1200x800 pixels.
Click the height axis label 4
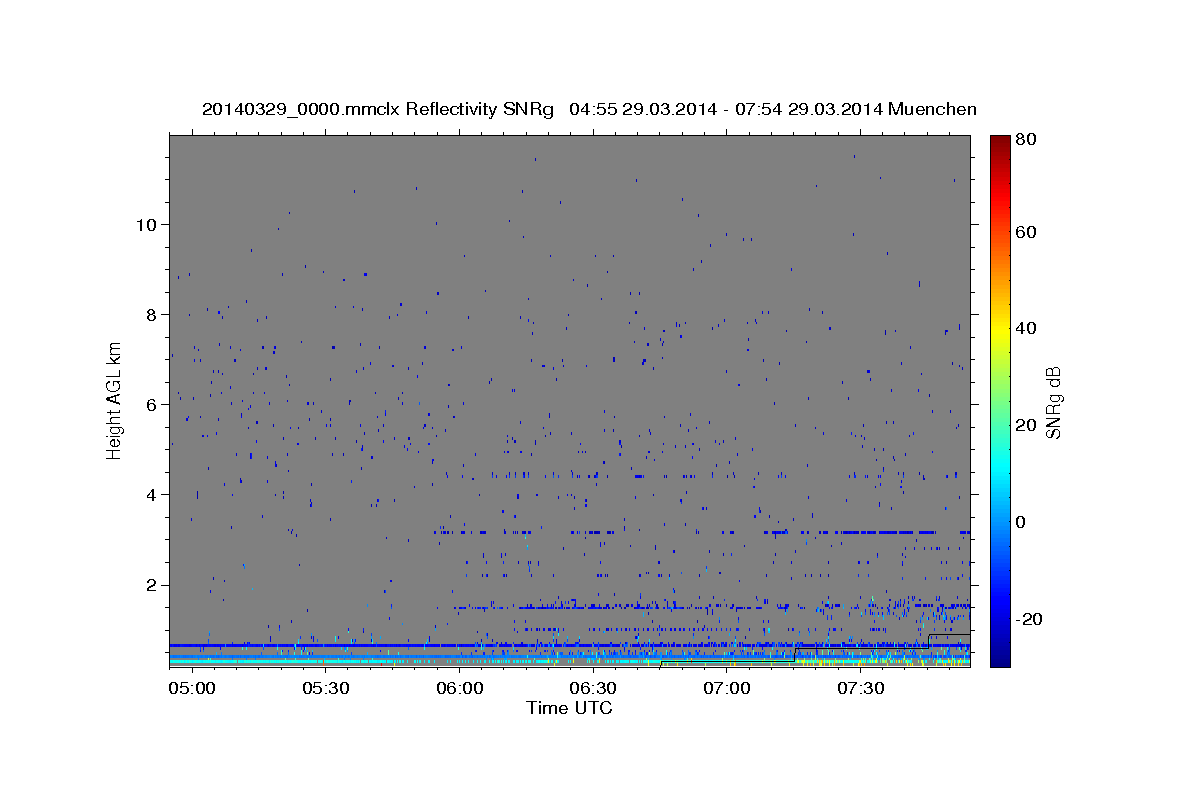(152, 494)
